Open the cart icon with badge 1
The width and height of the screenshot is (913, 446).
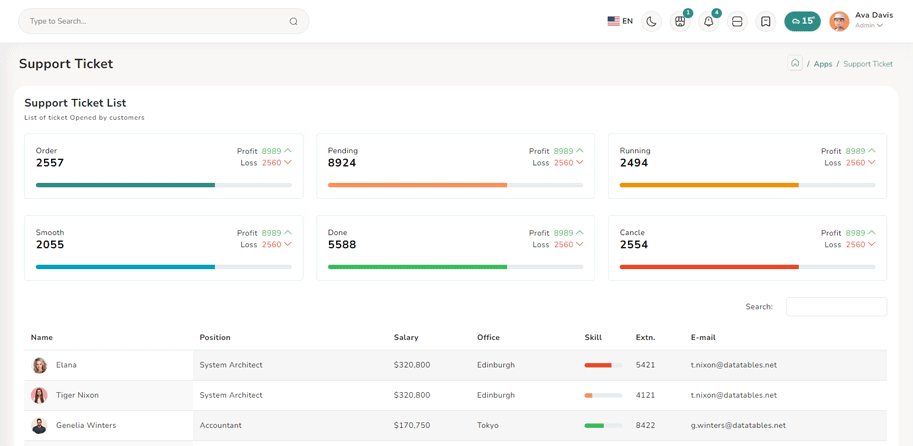[680, 21]
